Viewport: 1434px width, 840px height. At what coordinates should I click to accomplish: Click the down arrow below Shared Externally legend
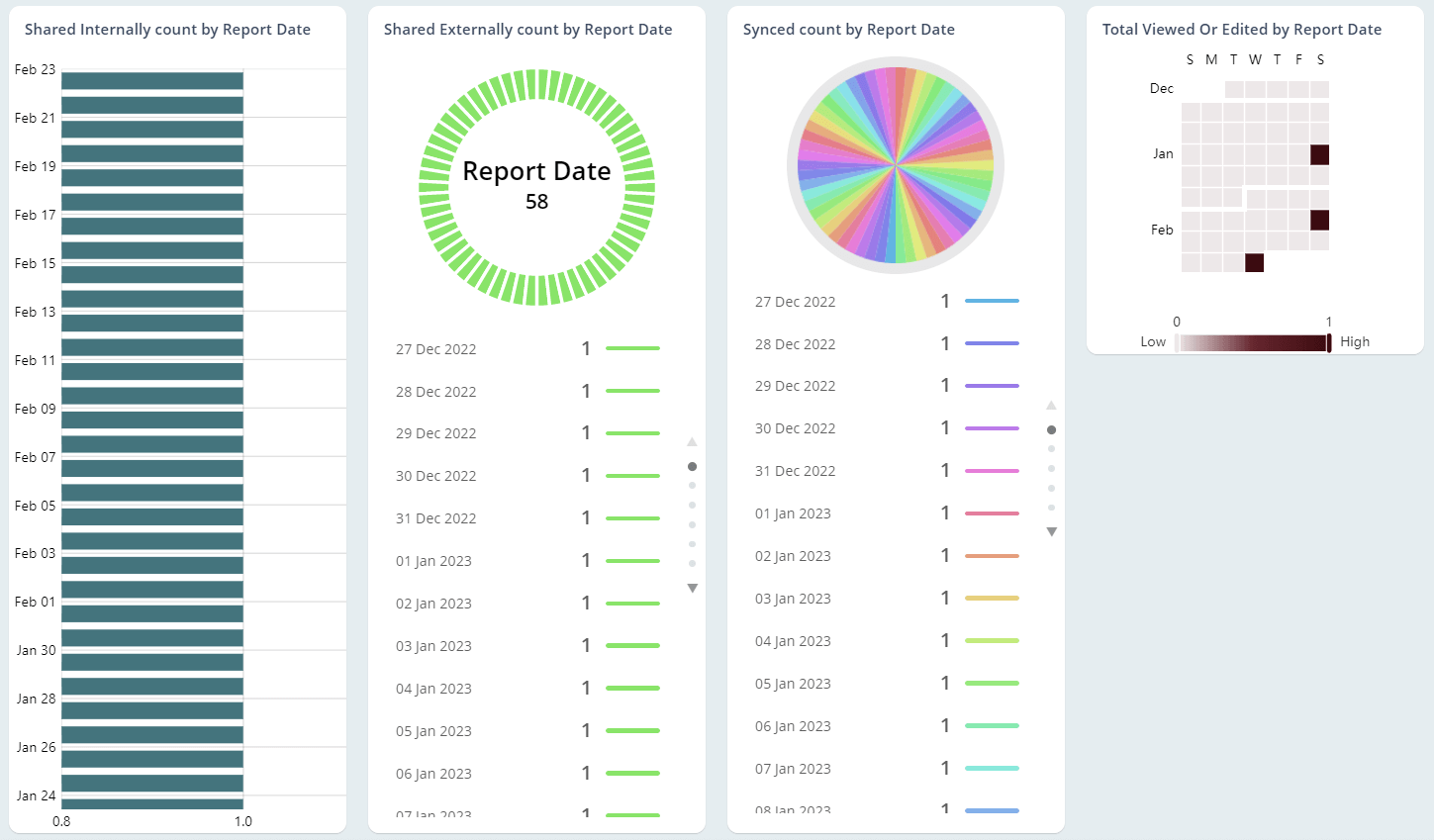[693, 588]
